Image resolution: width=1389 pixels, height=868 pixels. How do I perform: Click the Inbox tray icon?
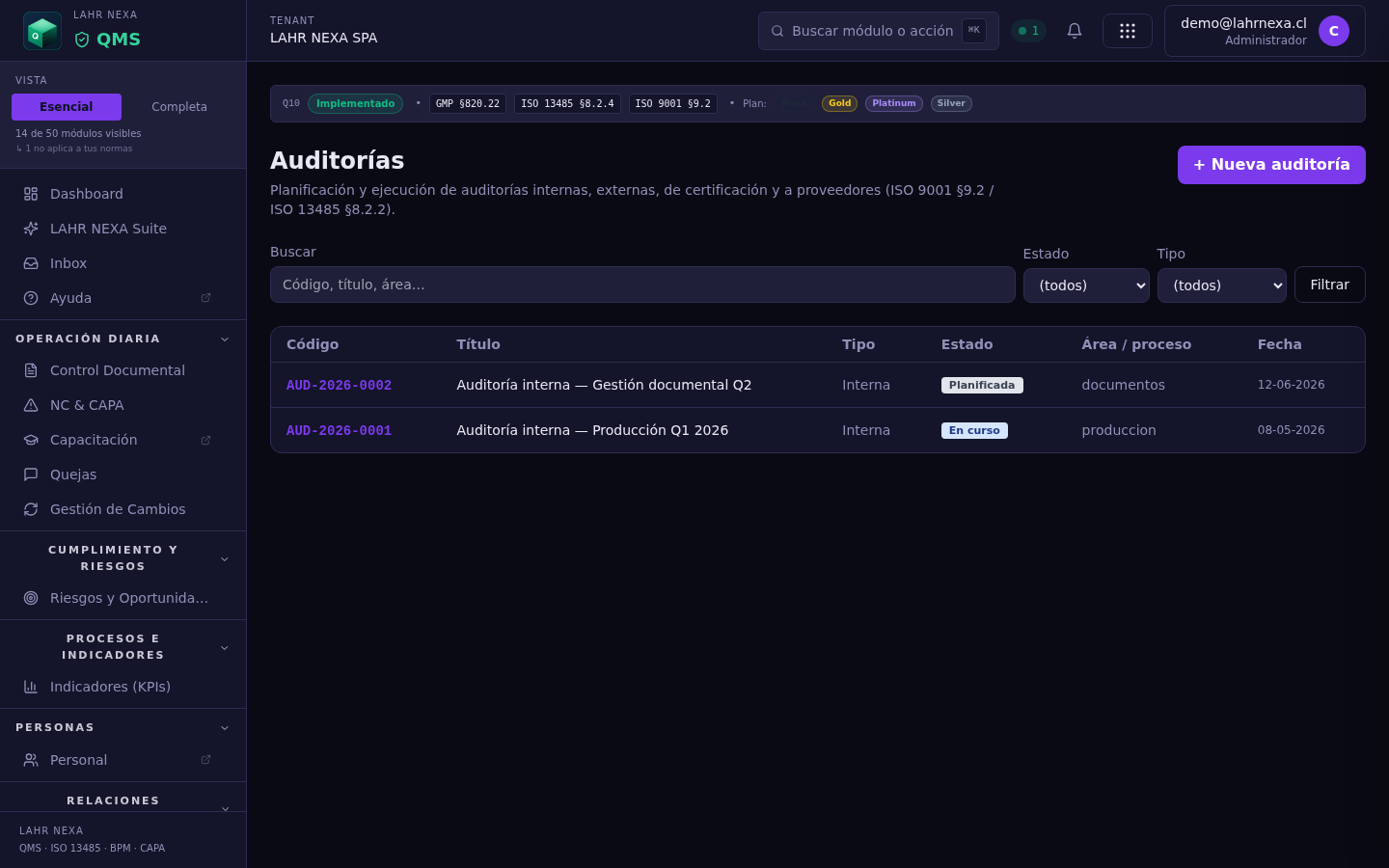coord(31,263)
